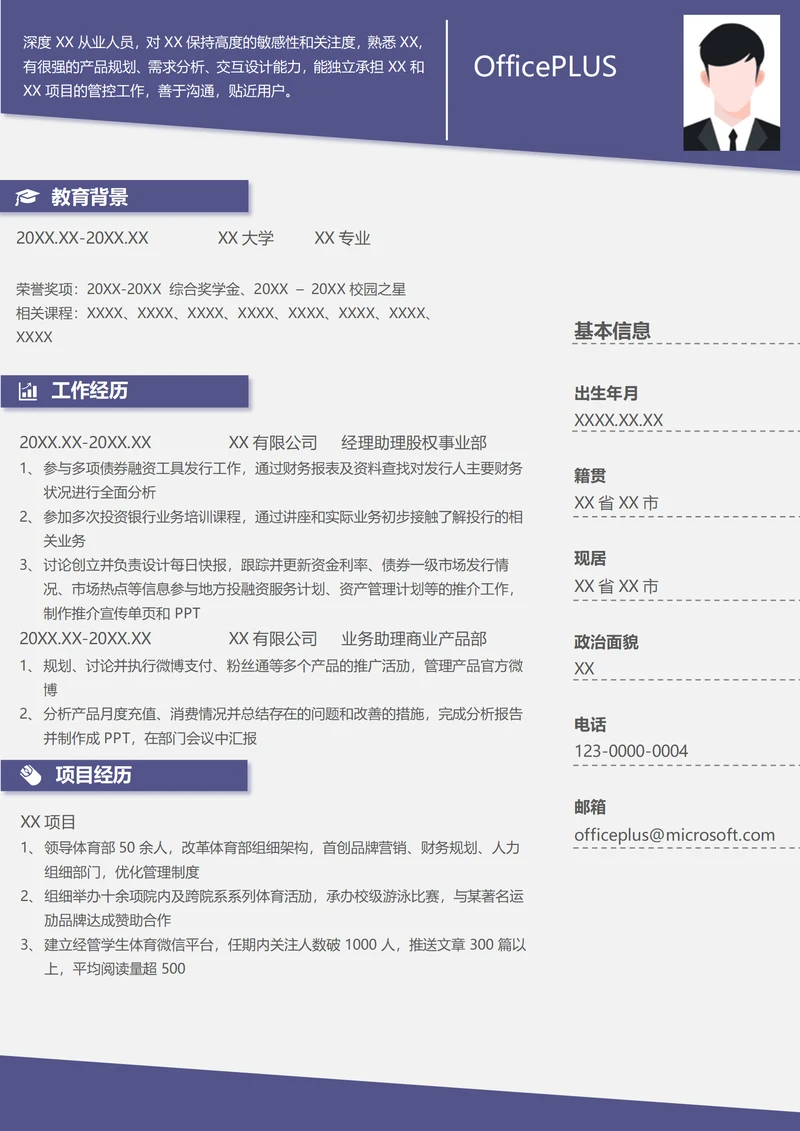This screenshot has width=800, height=1131.
Task: Click the graduation cap icon beside 教育背景
Action: click(x=27, y=197)
